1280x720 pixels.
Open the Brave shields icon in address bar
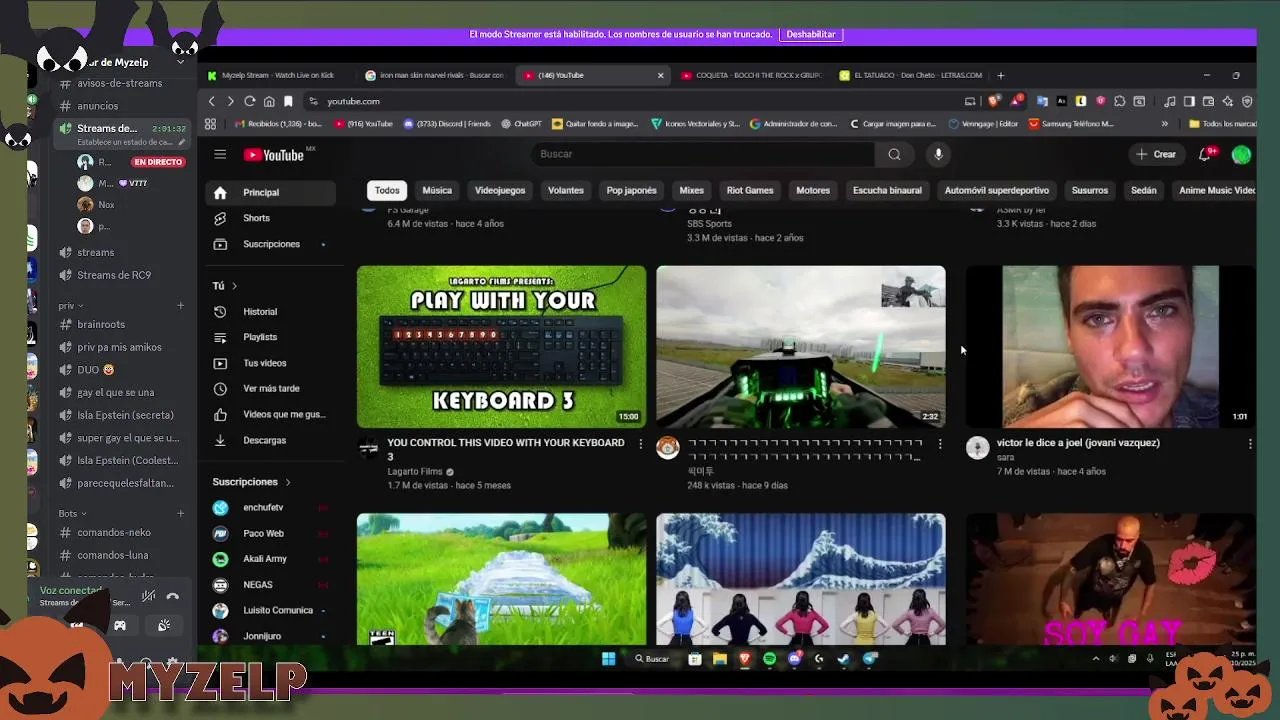coord(994,101)
